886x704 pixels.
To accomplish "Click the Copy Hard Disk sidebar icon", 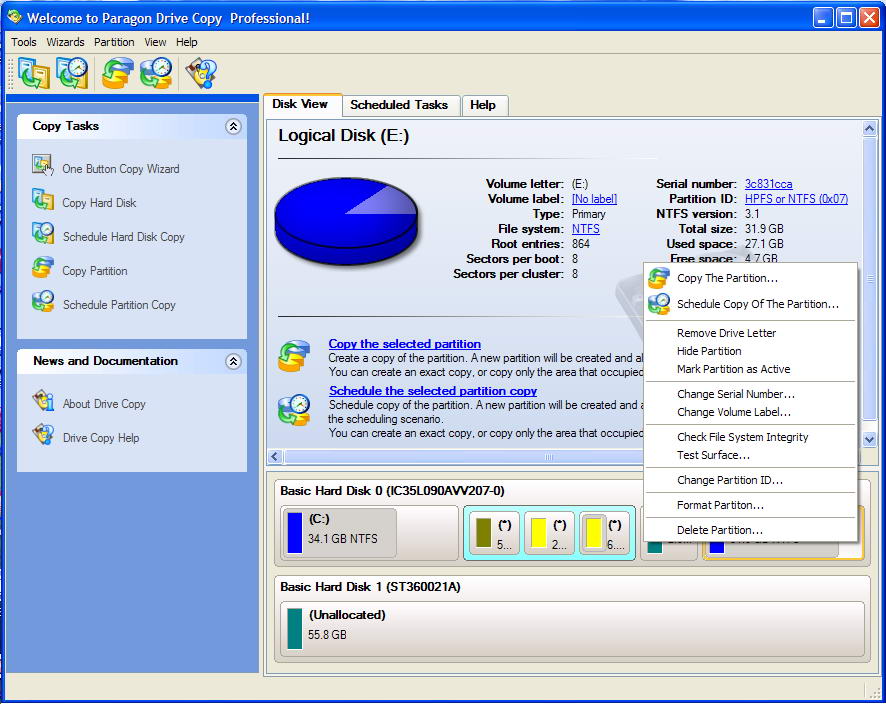I will [43, 200].
